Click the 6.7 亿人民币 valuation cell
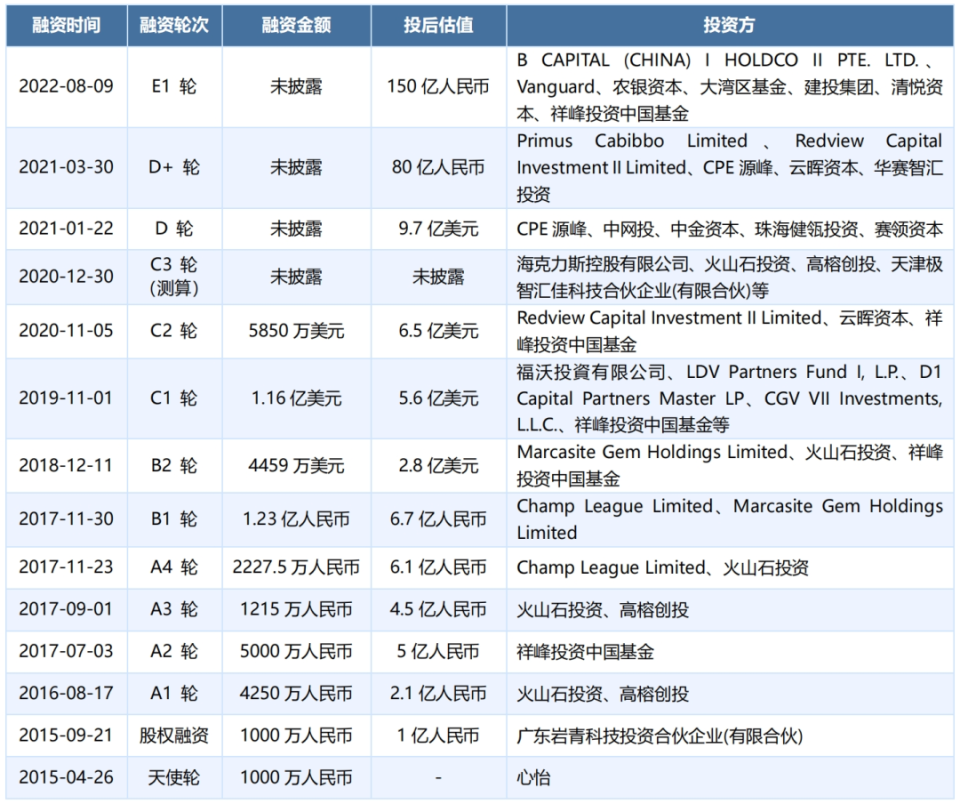Image resolution: width=960 pixels, height=804 pixels. [x=438, y=520]
